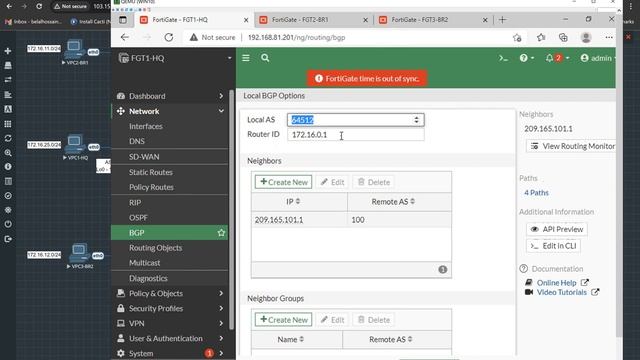
Task: Click the neighbors table info count icon
Action: tap(442, 269)
